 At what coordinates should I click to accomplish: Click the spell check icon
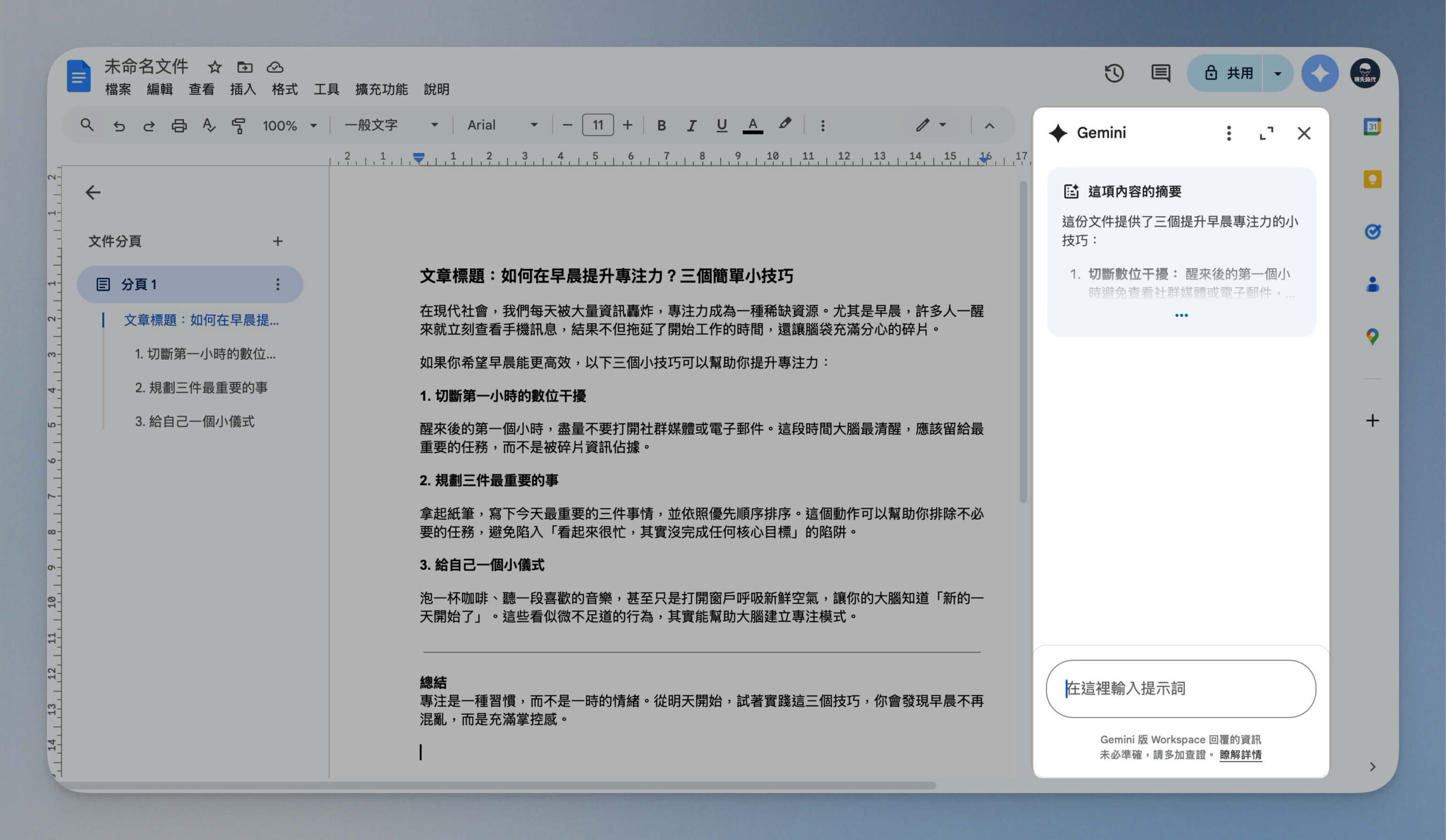tap(209, 125)
